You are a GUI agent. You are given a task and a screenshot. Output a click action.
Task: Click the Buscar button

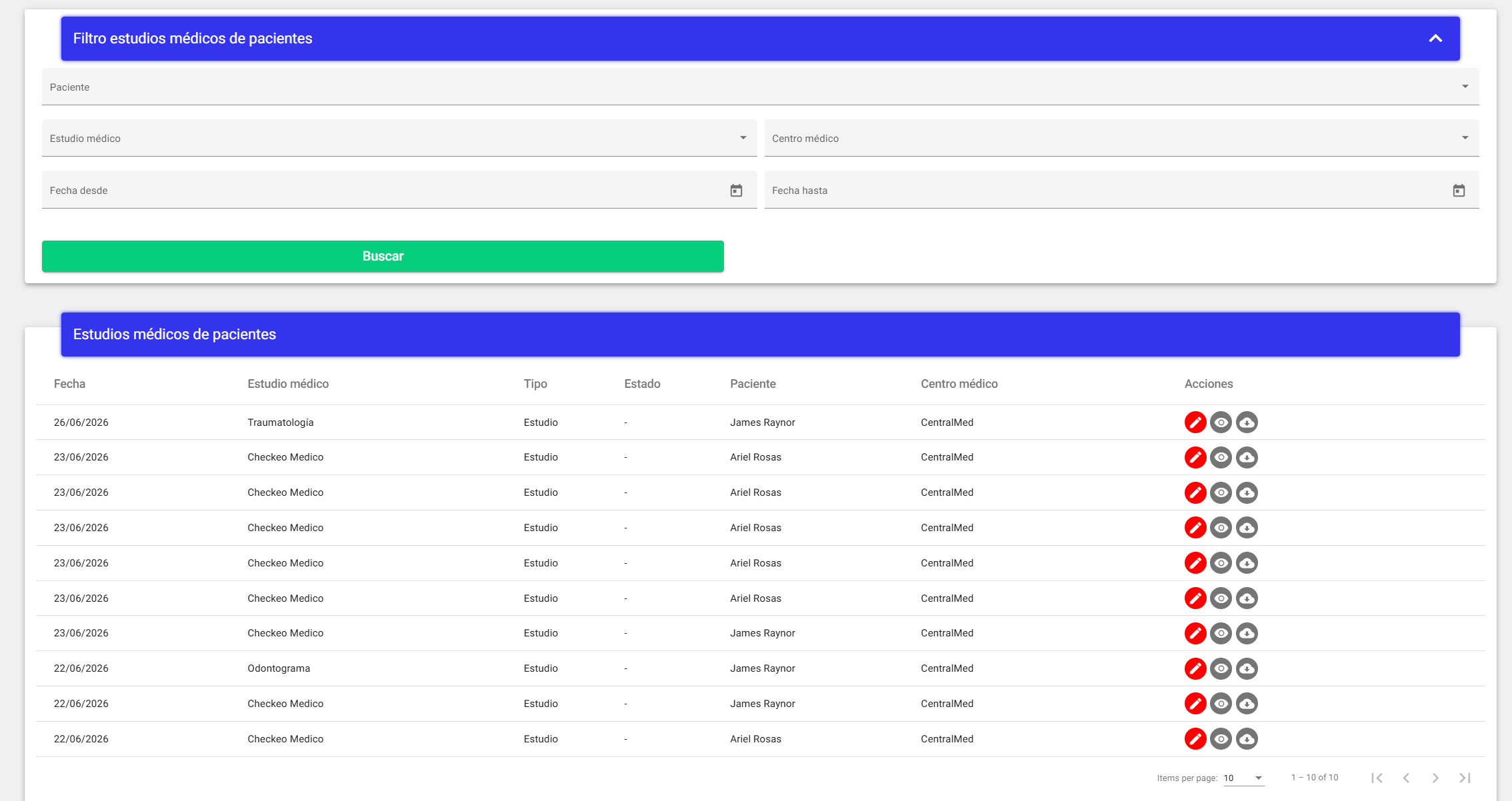(x=383, y=256)
